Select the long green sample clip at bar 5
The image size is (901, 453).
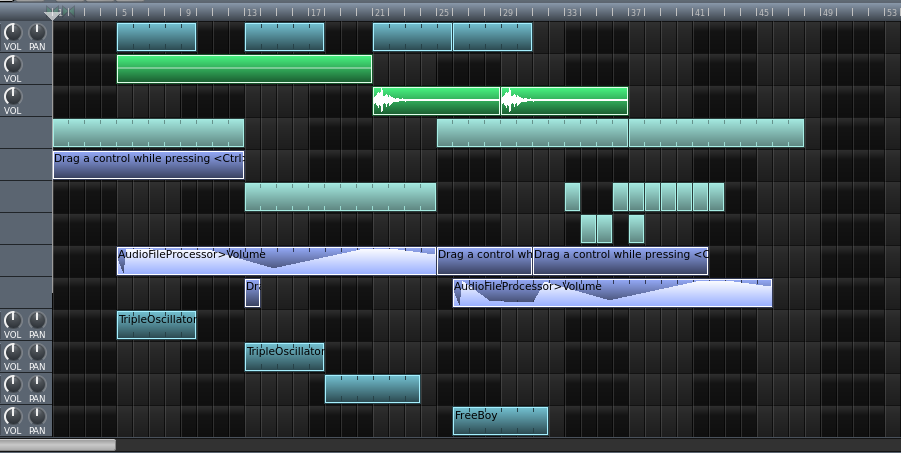(x=244, y=69)
